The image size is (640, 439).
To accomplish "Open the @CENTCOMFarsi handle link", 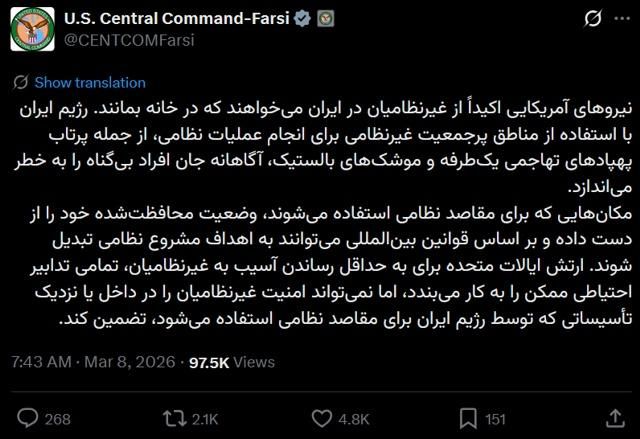I will (x=129, y=40).
